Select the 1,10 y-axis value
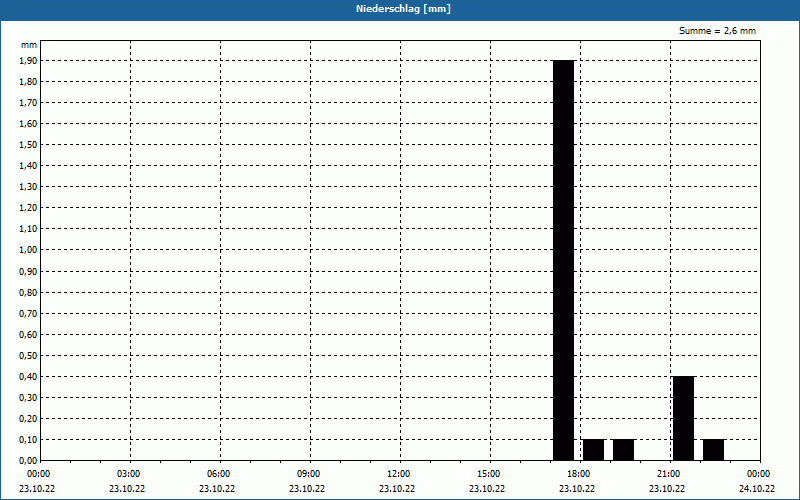 (28, 229)
